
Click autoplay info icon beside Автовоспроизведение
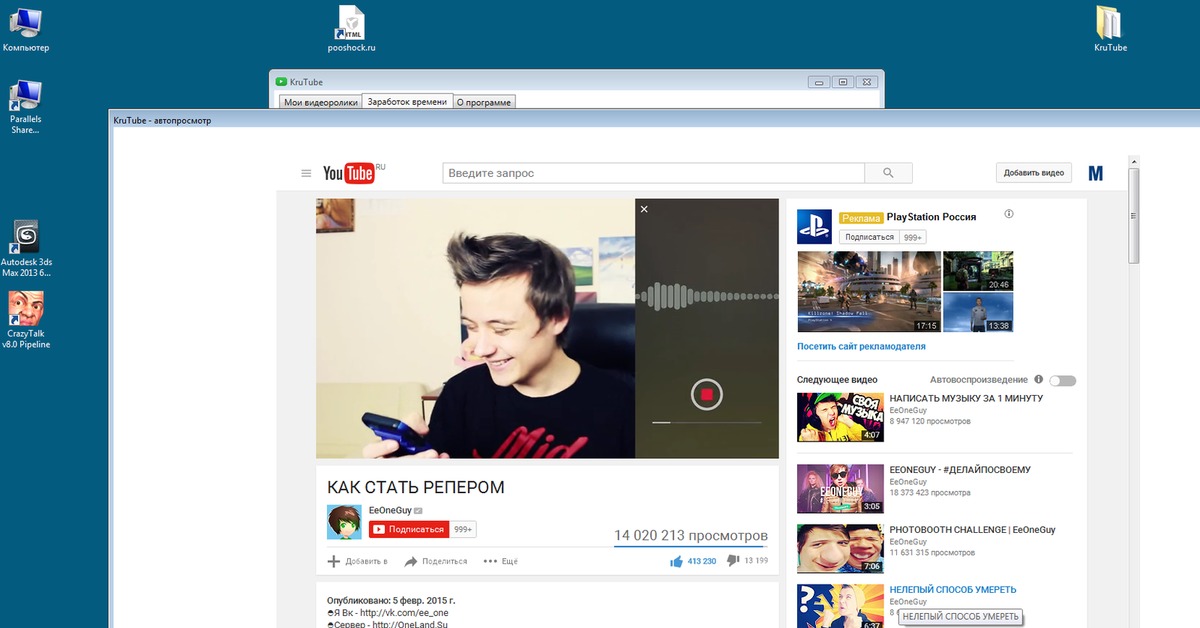click(1039, 379)
